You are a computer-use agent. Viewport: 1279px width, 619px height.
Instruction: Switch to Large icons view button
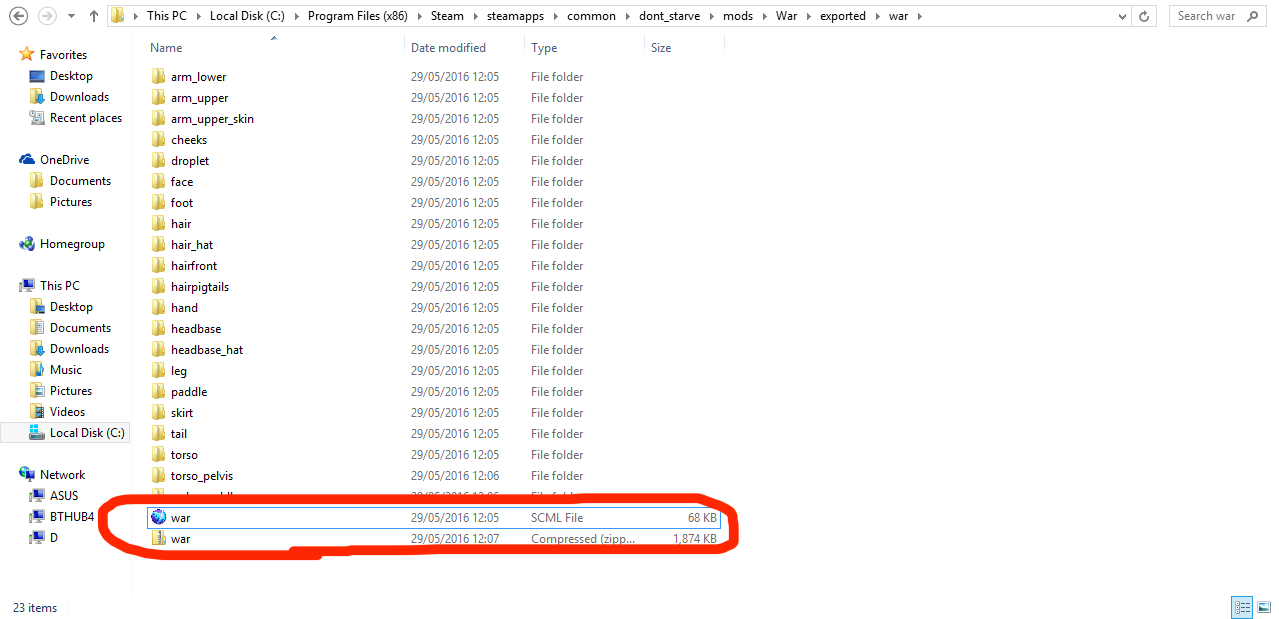pos(1263,607)
